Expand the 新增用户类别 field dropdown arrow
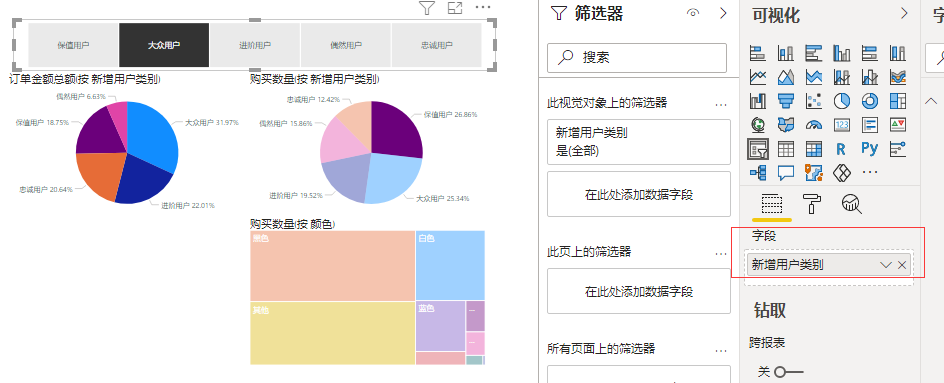 pos(886,265)
